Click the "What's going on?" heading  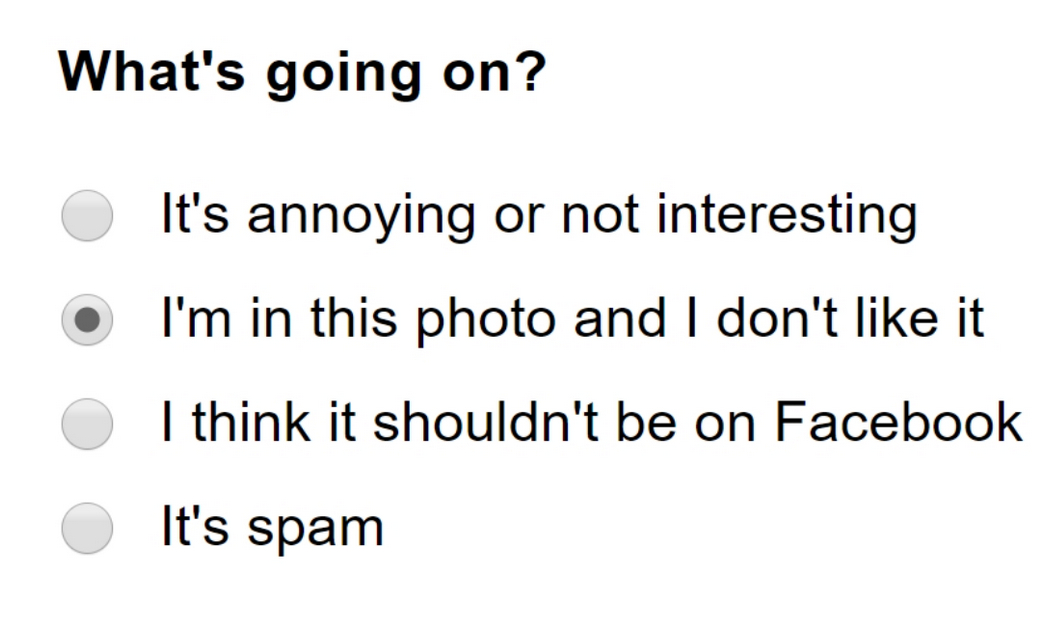coord(303,72)
